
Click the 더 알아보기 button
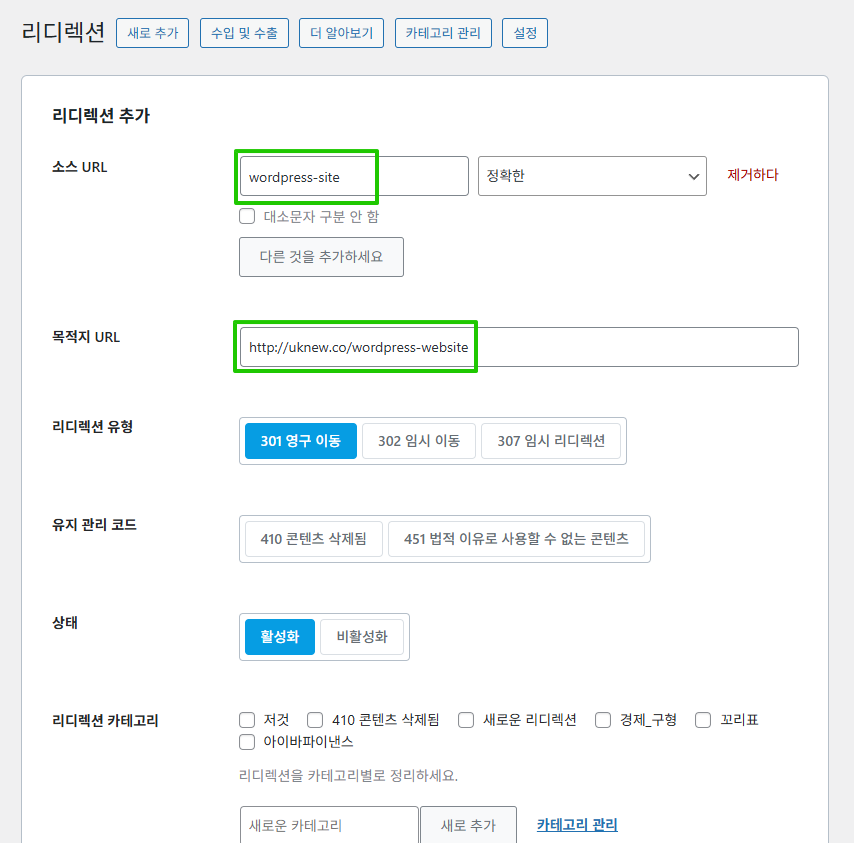pos(341,33)
